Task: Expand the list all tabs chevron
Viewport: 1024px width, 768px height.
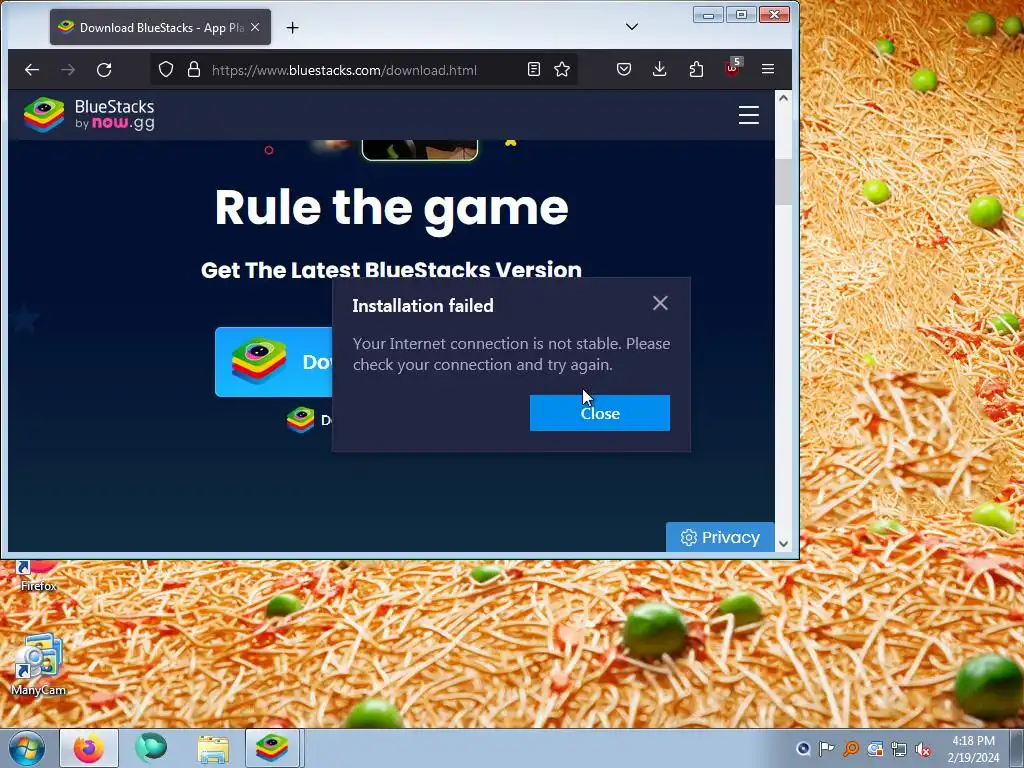Action: (632, 27)
